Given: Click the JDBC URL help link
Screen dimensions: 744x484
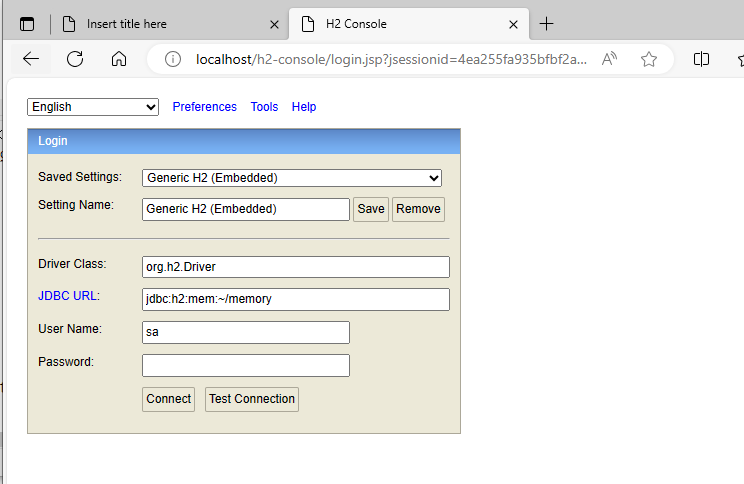Looking at the screenshot, I should tap(67, 296).
